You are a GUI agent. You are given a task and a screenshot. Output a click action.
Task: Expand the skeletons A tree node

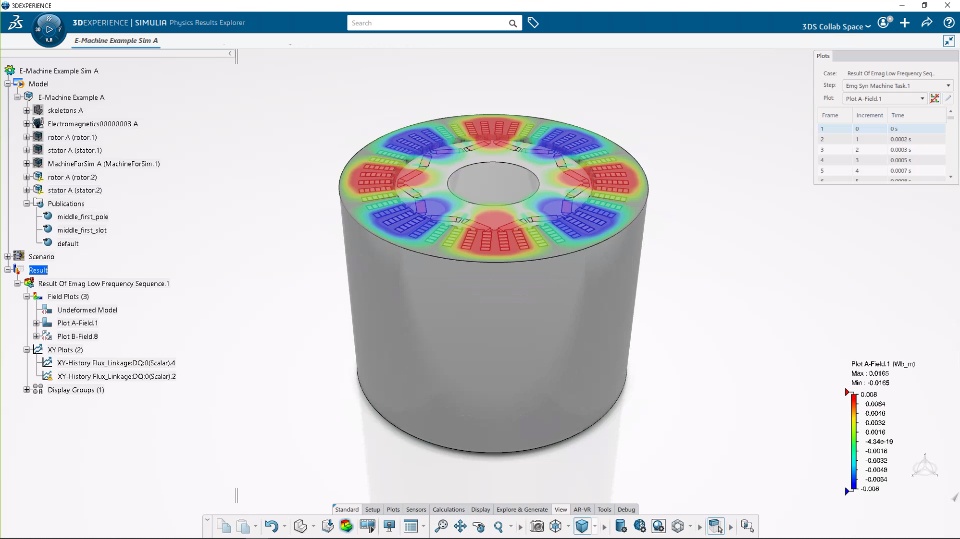click(x=27, y=111)
